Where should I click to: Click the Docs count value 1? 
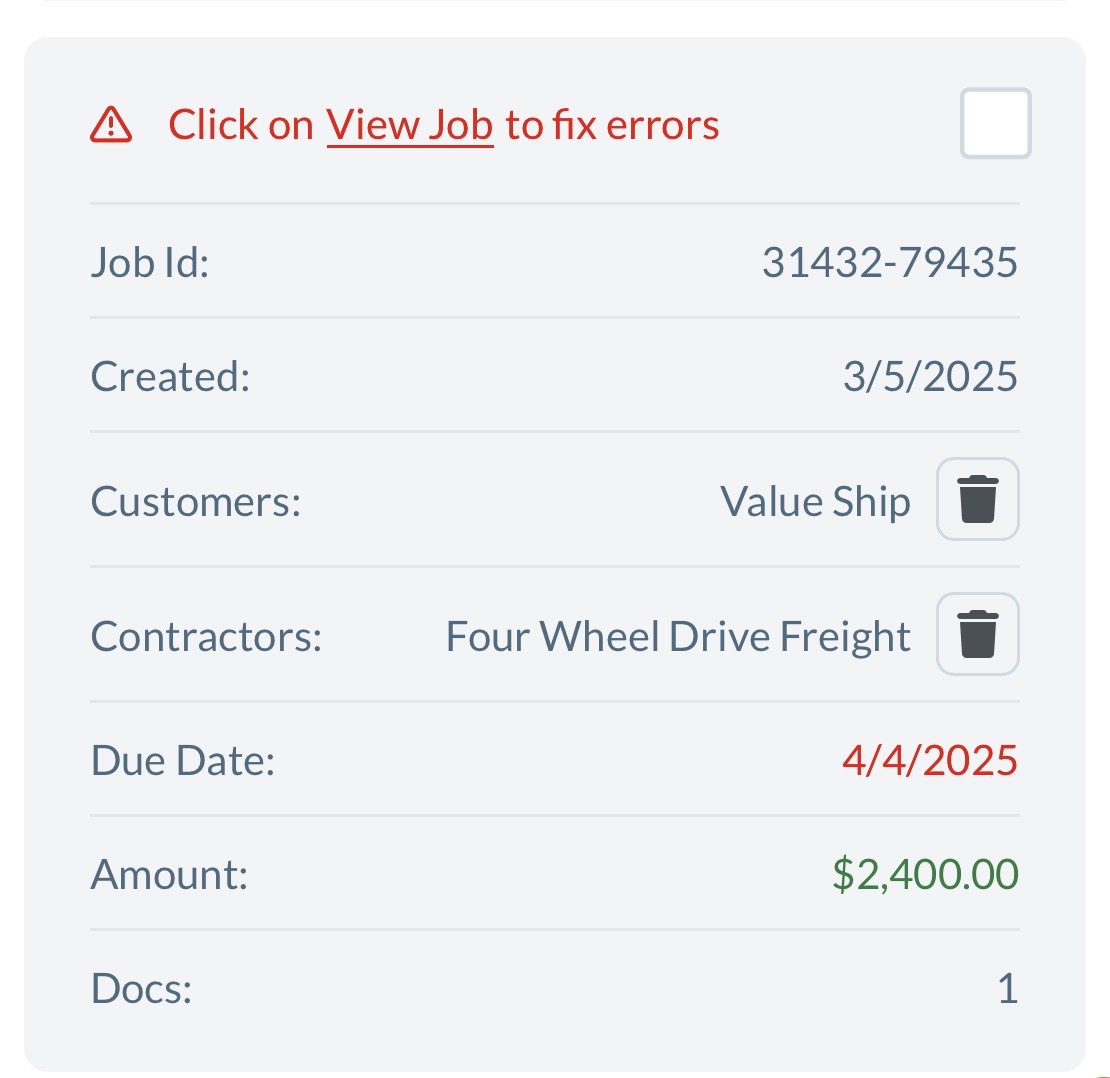1007,989
